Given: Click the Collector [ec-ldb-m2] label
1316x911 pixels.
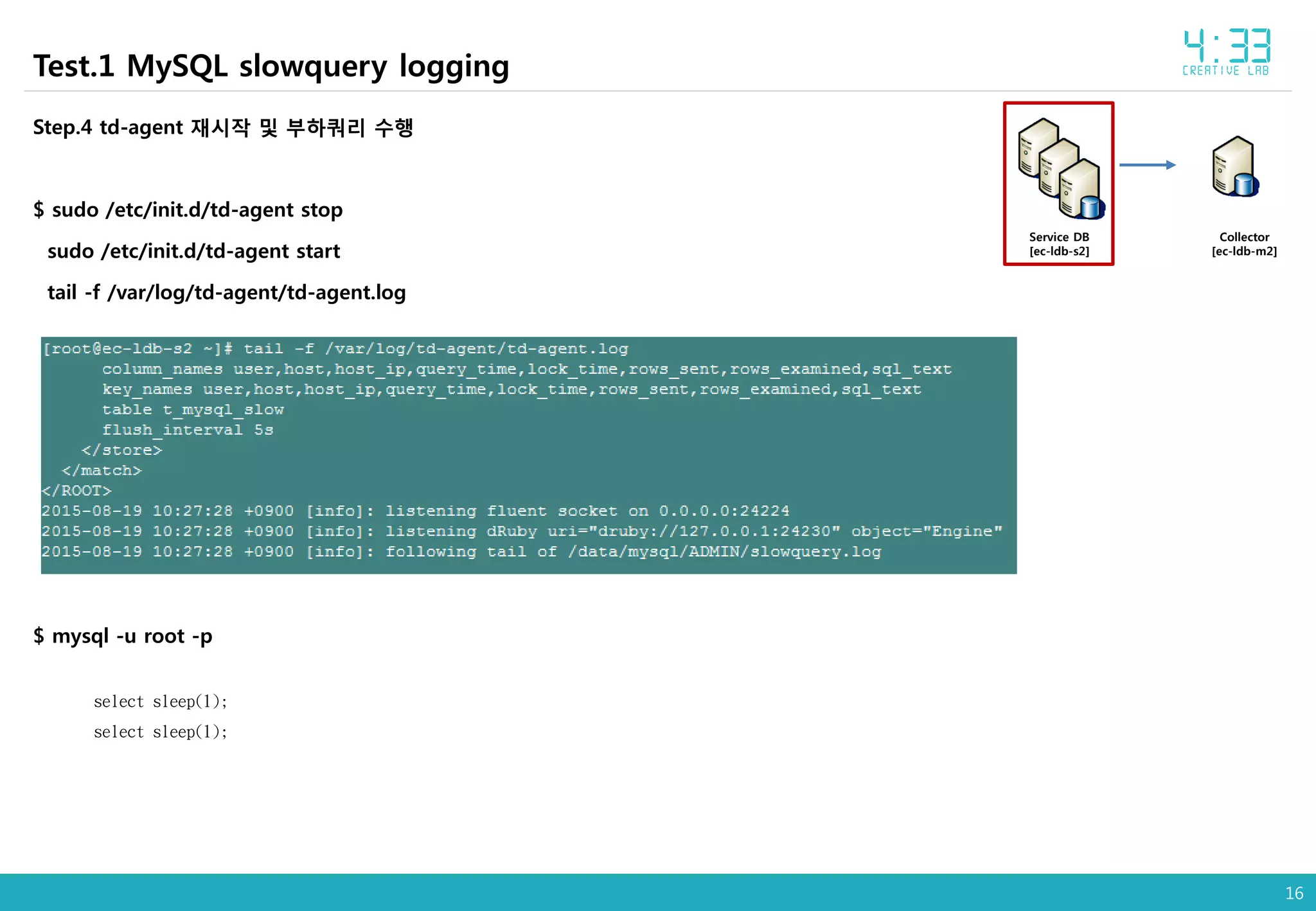Looking at the screenshot, I should point(1244,244).
